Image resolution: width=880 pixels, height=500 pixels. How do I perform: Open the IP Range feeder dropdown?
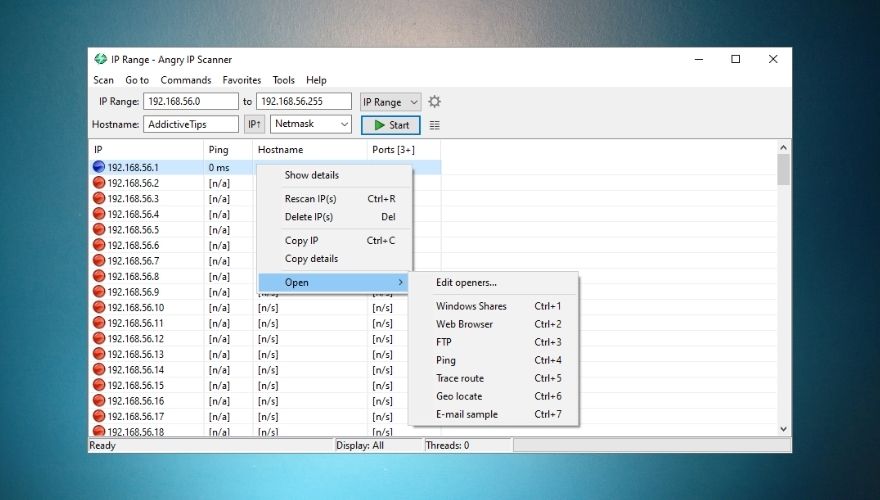pyautogui.click(x=390, y=102)
